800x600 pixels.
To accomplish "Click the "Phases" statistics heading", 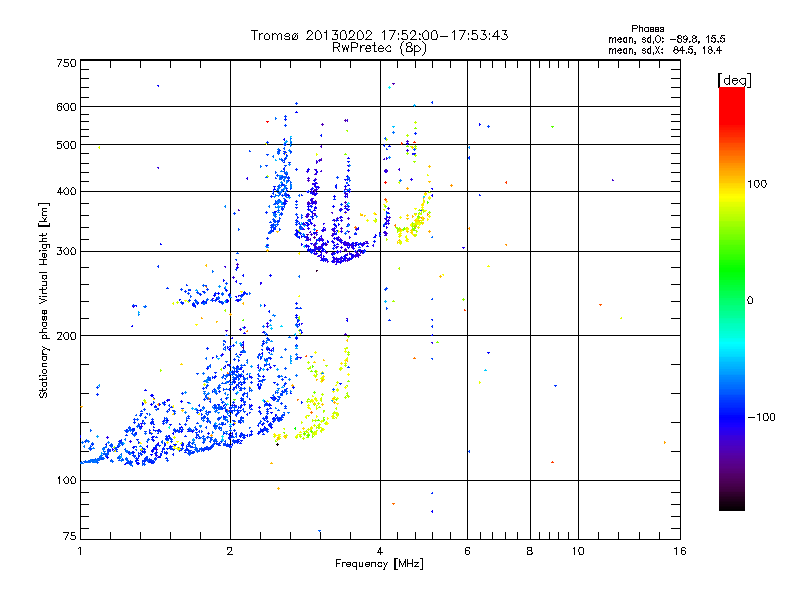I will point(647,29).
